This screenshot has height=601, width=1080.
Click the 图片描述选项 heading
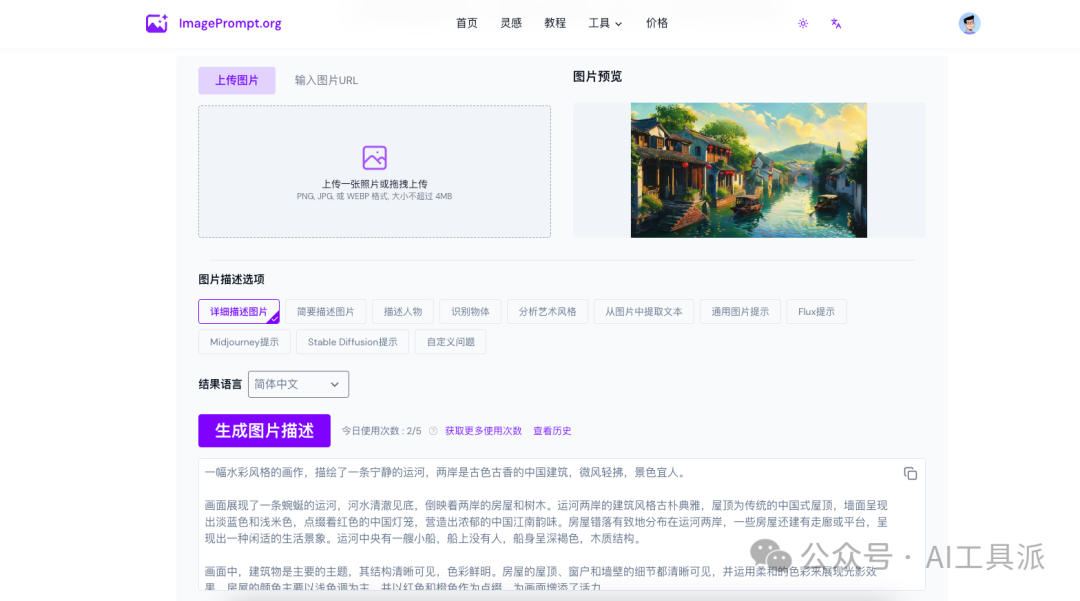click(x=231, y=280)
